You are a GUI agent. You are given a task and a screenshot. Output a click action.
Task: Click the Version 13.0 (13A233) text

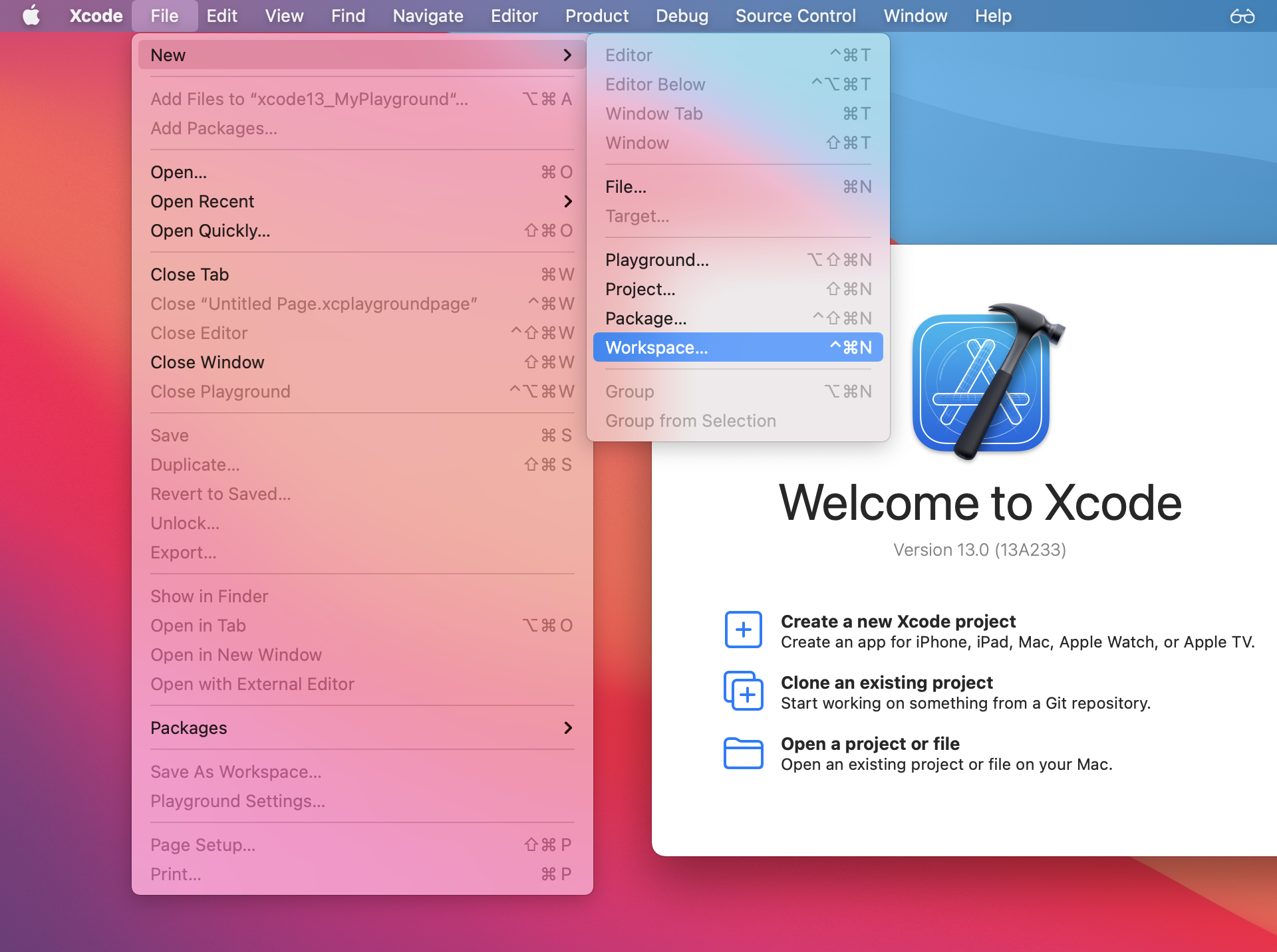980,550
